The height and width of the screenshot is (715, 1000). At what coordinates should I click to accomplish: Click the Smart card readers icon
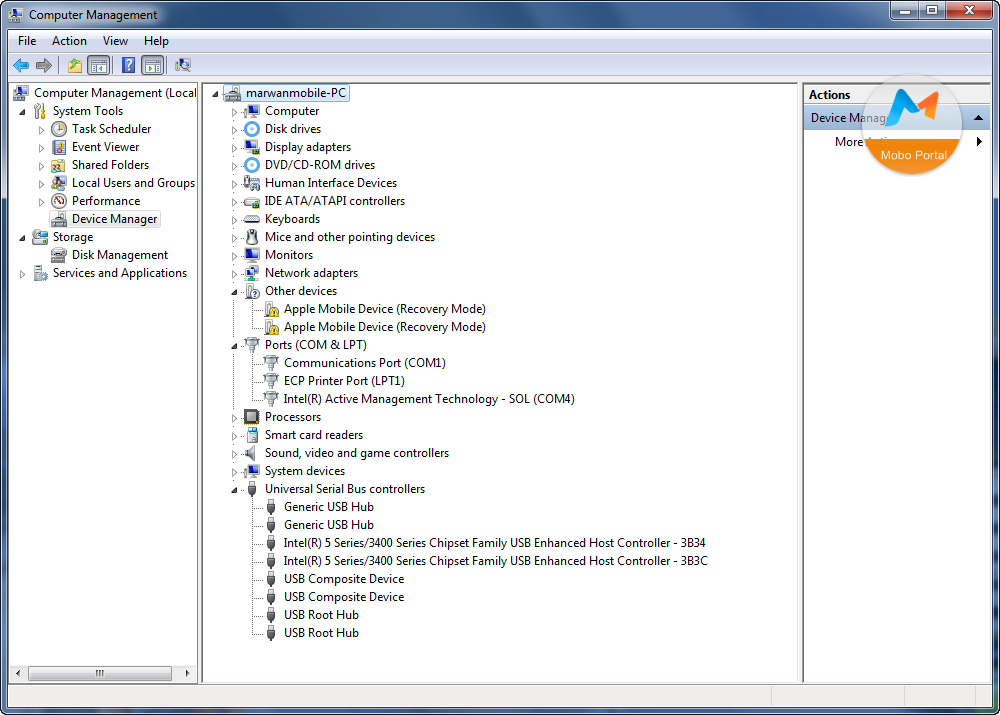[x=253, y=435]
